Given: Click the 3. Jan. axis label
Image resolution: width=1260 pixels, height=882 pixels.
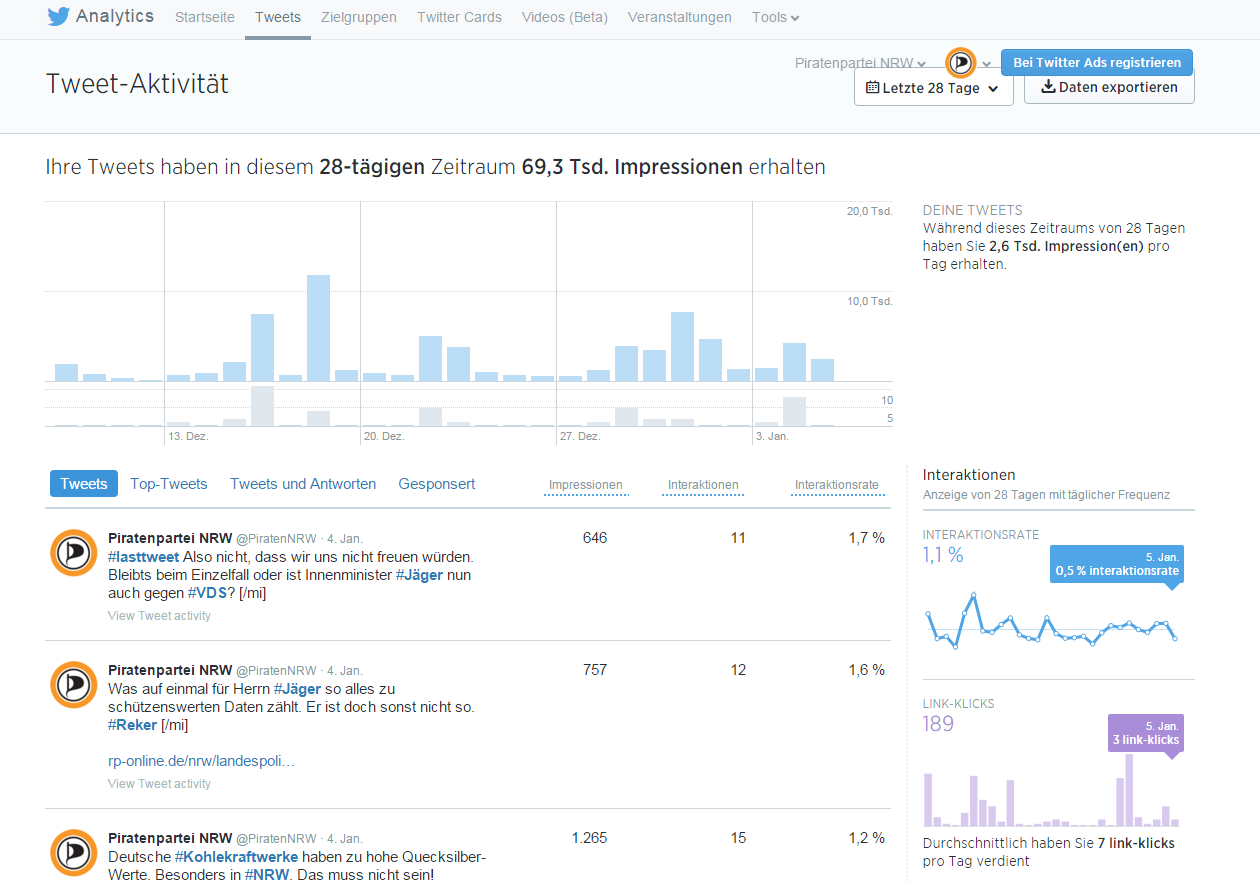Looking at the screenshot, I should [x=773, y=437].
